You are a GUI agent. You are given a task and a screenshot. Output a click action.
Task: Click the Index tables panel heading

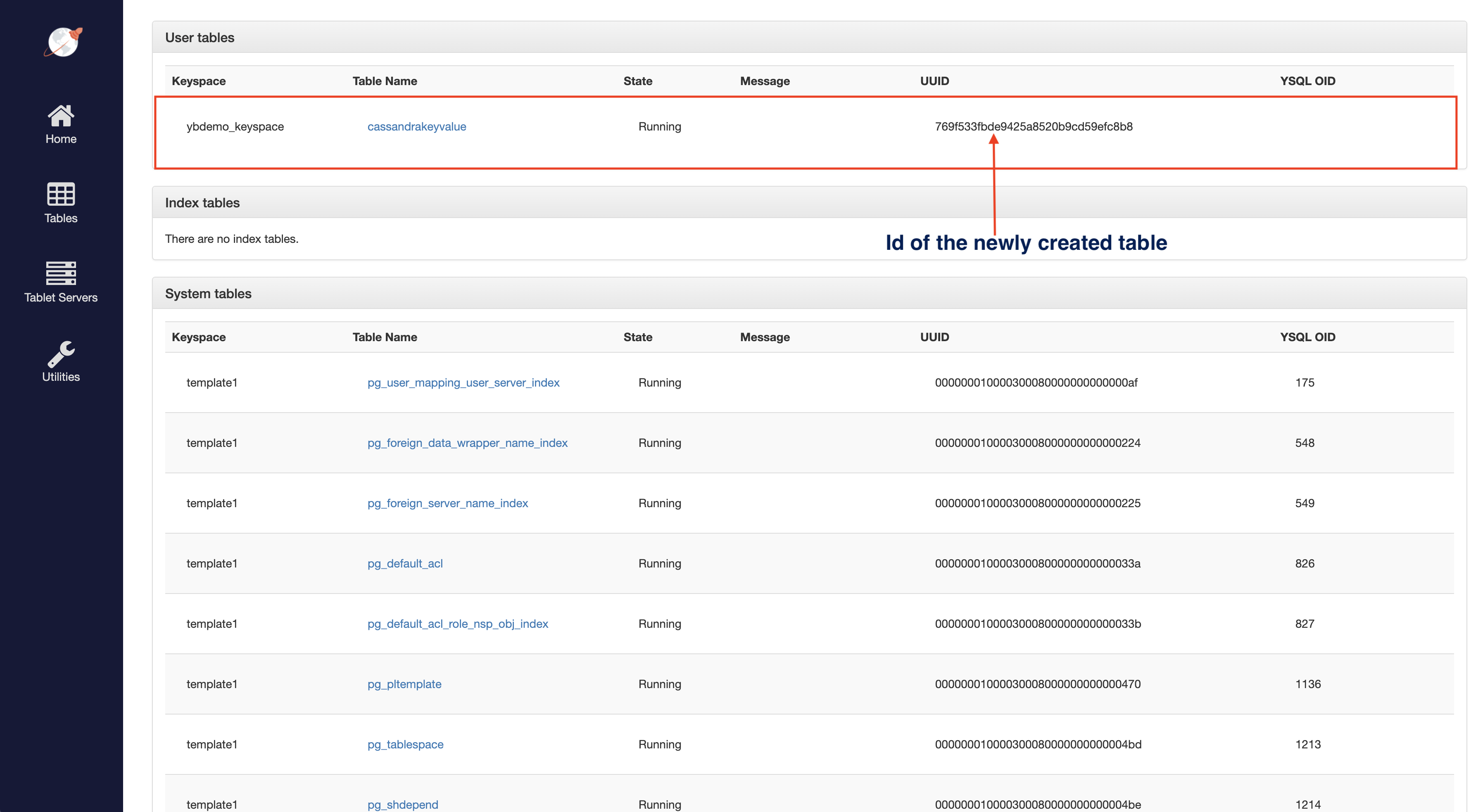pos(202,202)
